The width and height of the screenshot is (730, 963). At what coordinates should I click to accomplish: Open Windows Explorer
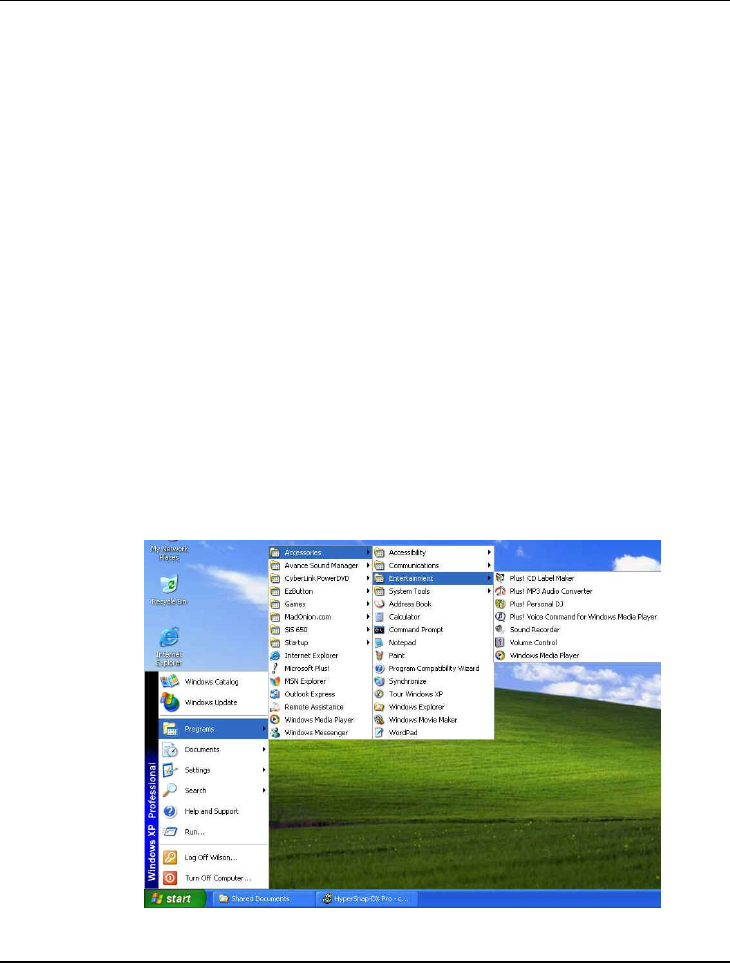[433, 707]
